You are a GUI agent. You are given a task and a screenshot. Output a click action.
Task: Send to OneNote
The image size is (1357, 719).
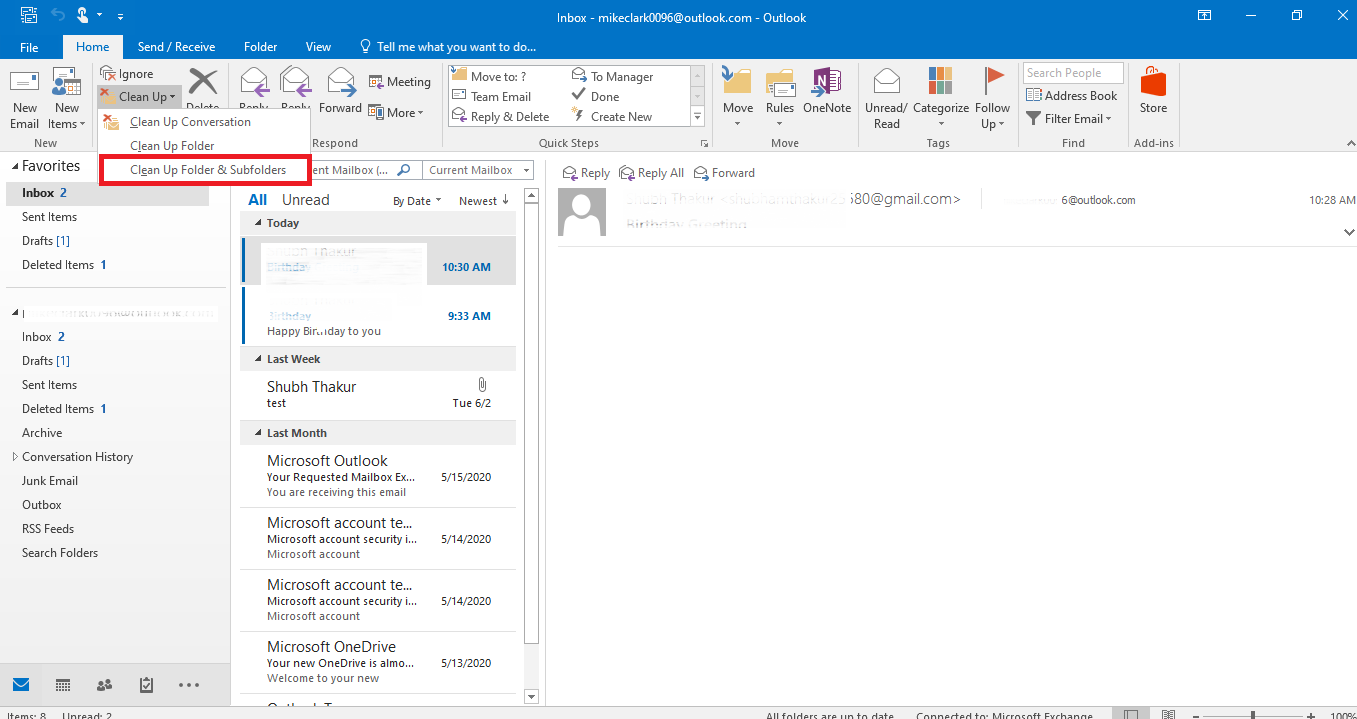[x=827, y=92]
